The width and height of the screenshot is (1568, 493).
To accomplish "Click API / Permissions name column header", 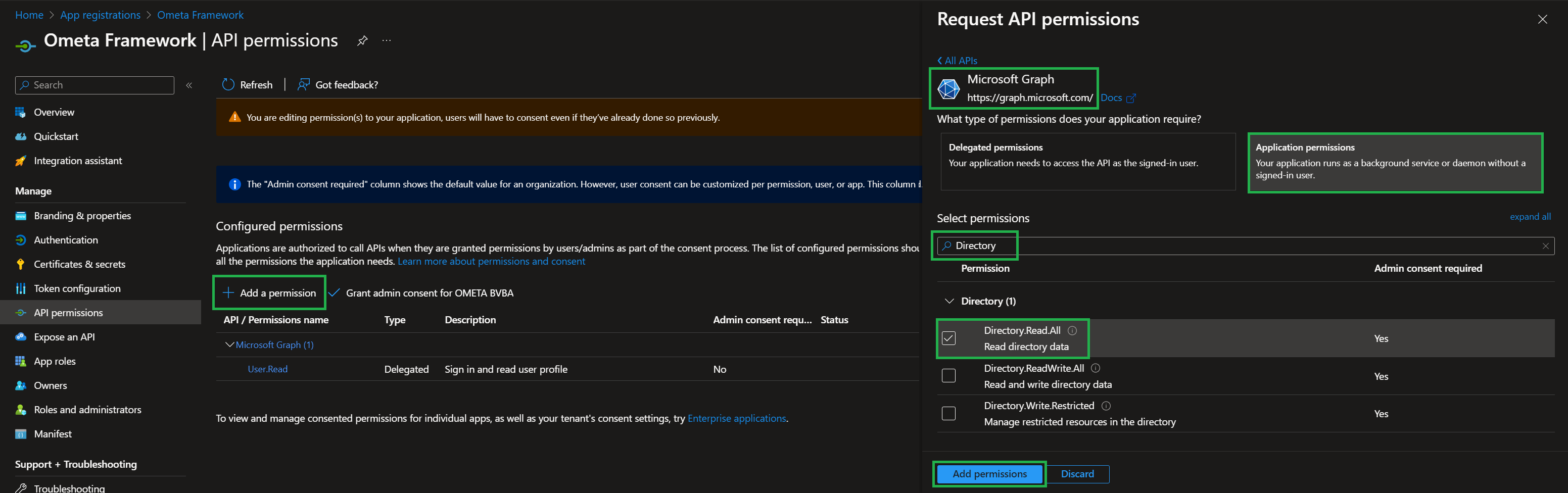I will pos(276,320).
